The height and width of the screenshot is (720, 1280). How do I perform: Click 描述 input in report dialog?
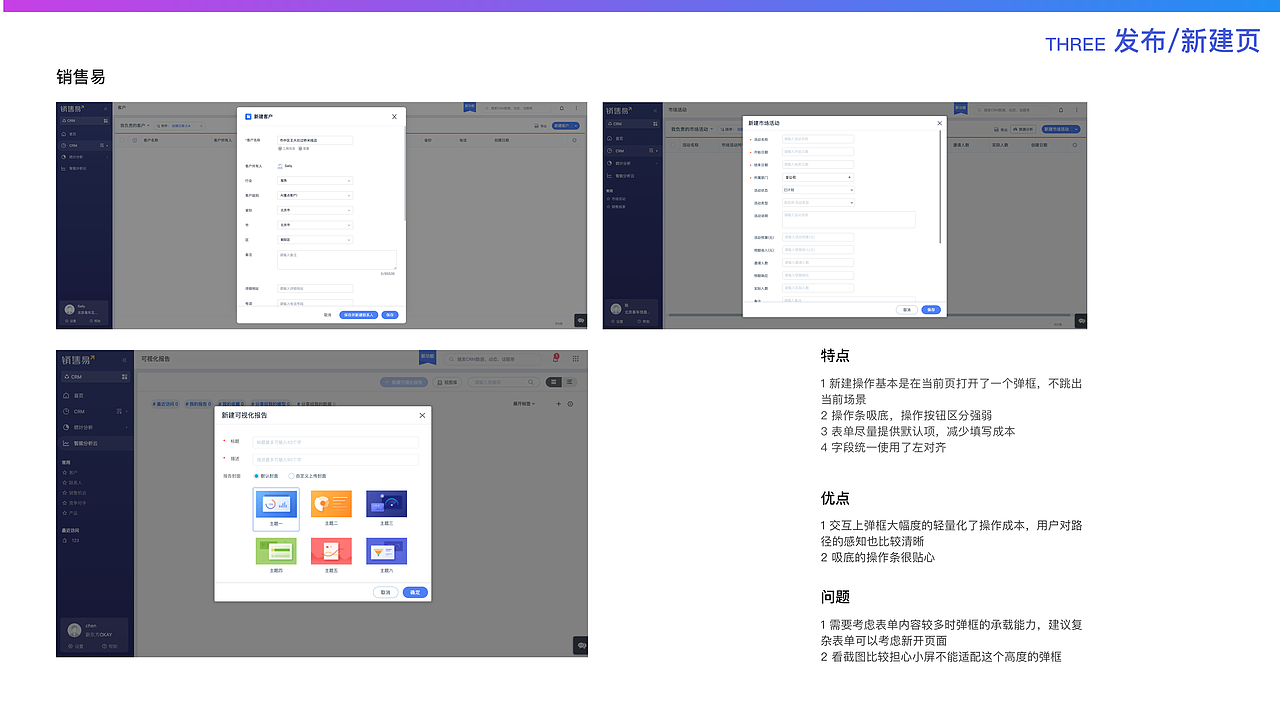coord(336,460)
